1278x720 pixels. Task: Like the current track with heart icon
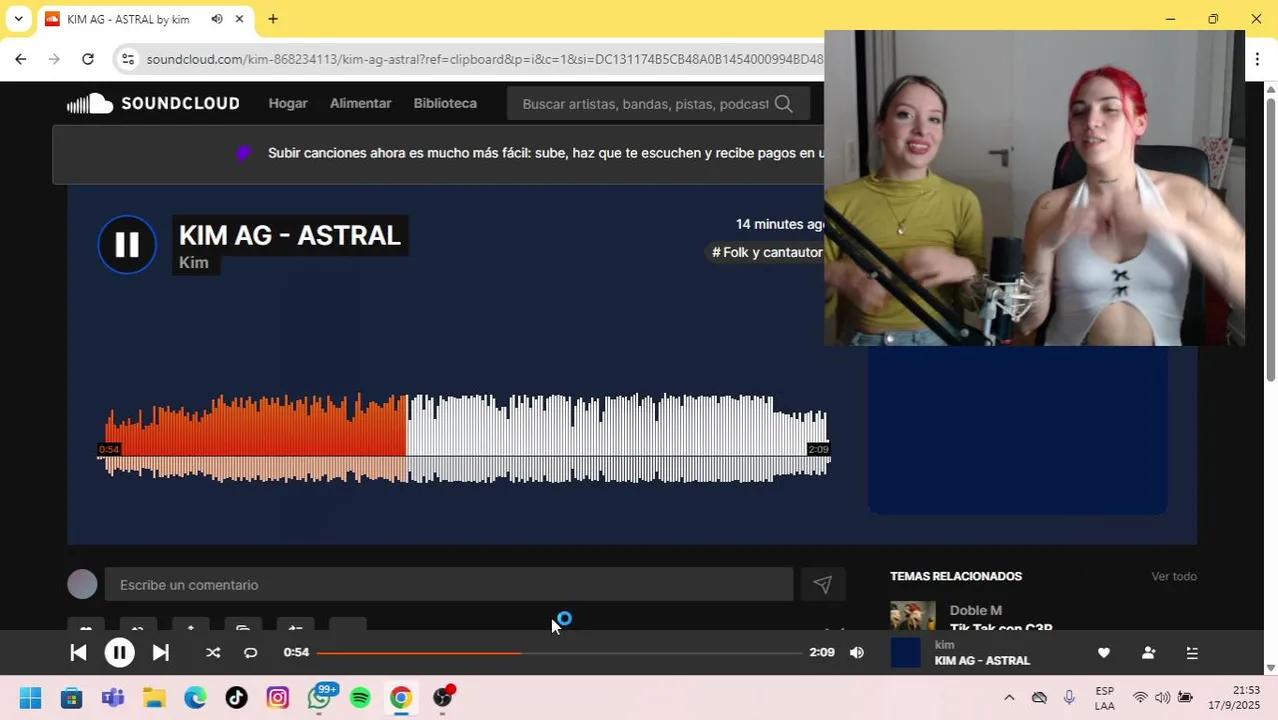point(1104,653)
